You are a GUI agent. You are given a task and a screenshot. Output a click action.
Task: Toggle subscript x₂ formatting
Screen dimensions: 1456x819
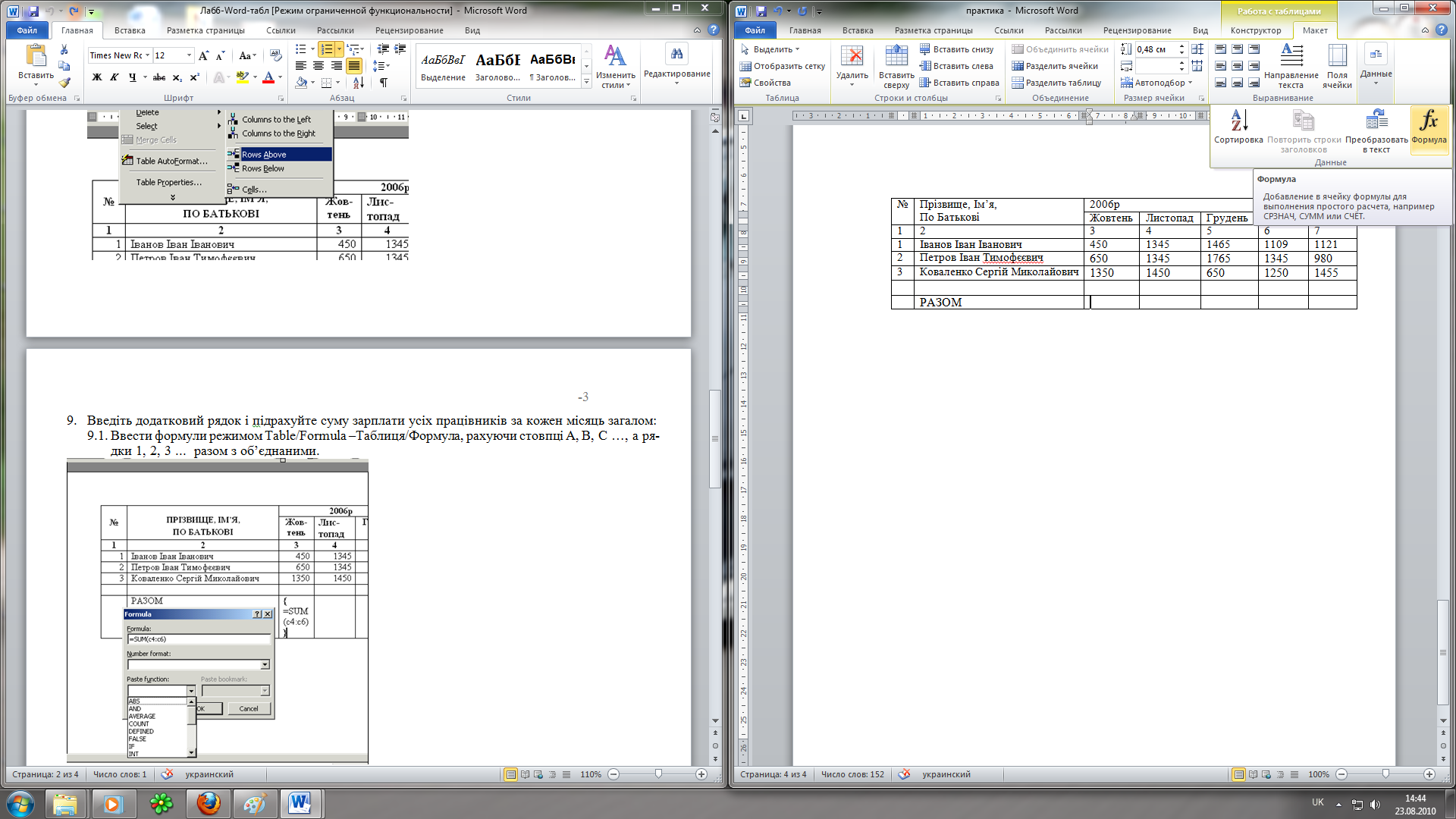(x=177, y=77)
